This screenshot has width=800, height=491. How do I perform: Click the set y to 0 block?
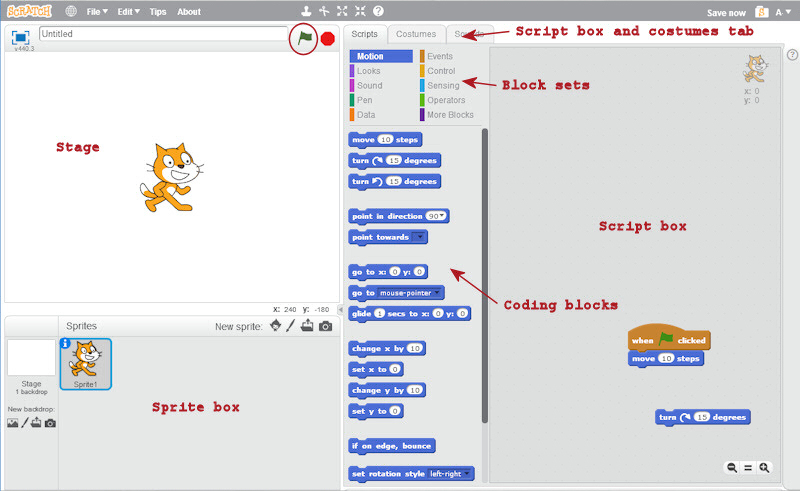pos(376,411)
